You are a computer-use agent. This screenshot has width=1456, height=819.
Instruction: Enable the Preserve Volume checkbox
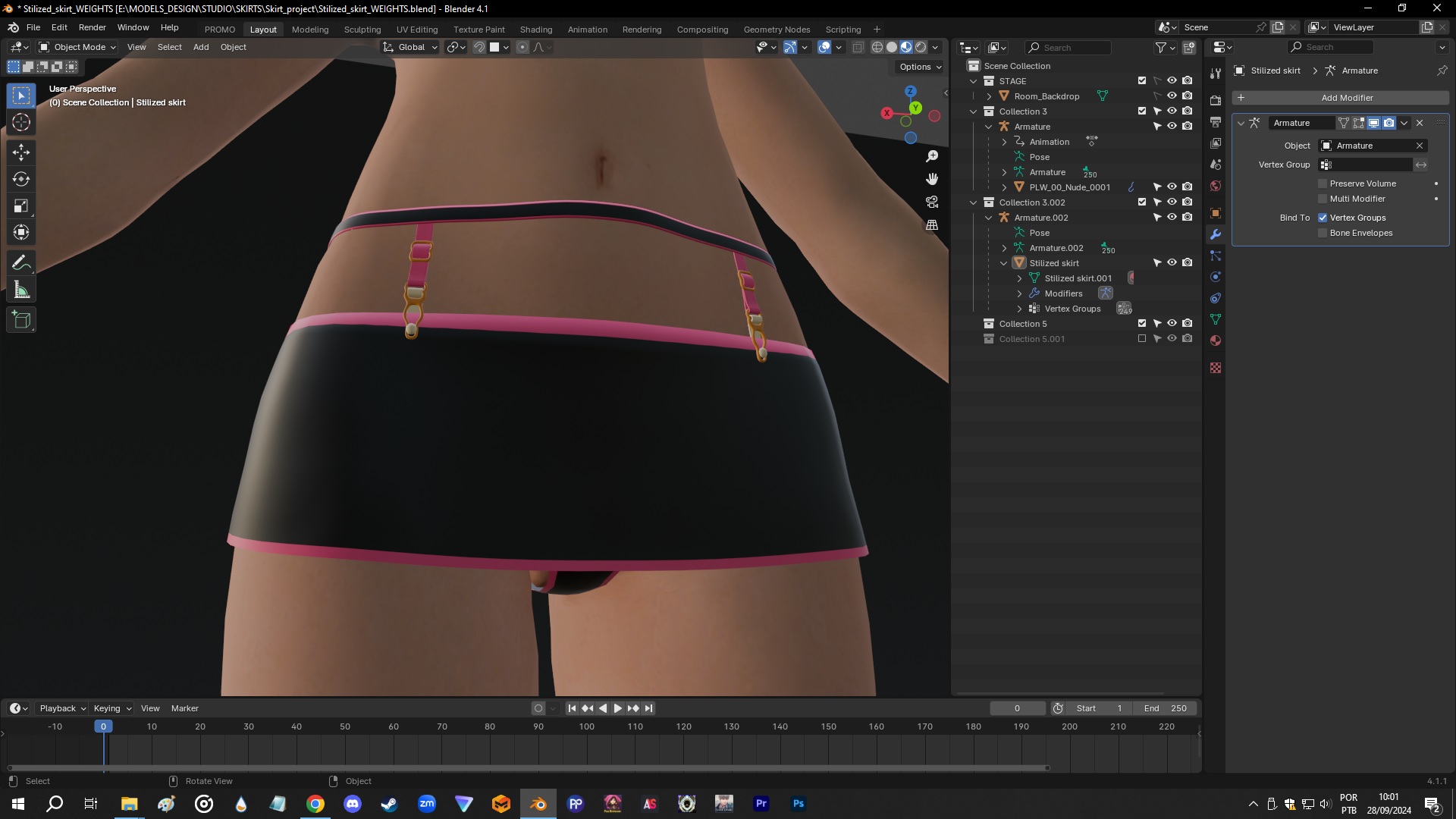click(1323, 184)
